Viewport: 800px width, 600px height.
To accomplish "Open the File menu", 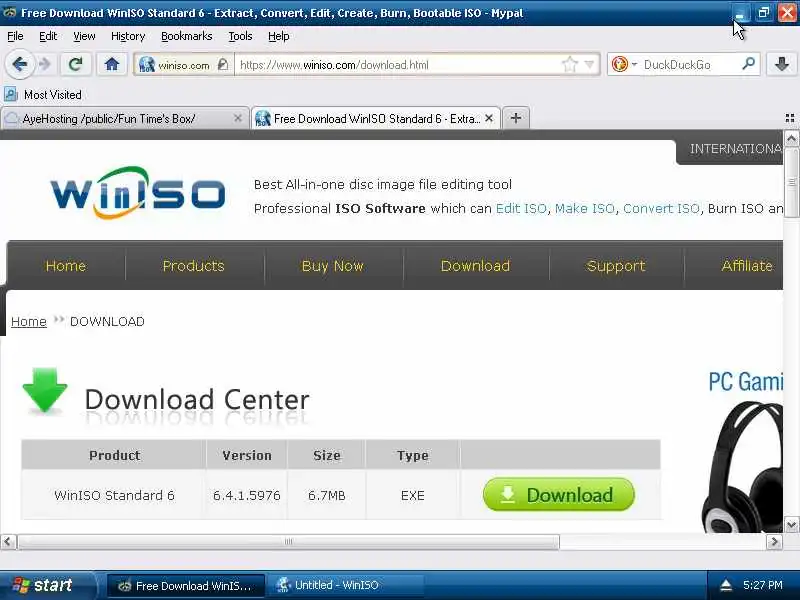I will [15, 36].
